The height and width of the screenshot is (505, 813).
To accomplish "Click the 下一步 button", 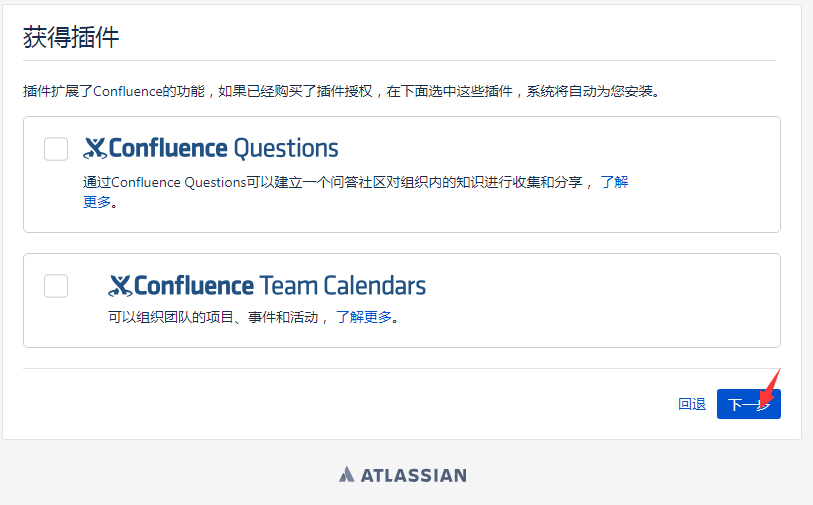I will 749,404.
